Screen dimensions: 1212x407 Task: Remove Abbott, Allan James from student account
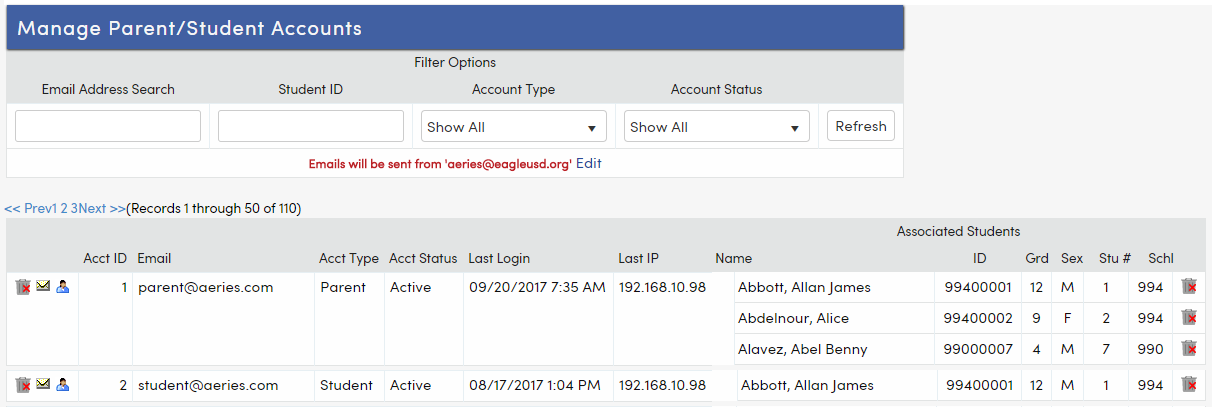coord(1189,385)
